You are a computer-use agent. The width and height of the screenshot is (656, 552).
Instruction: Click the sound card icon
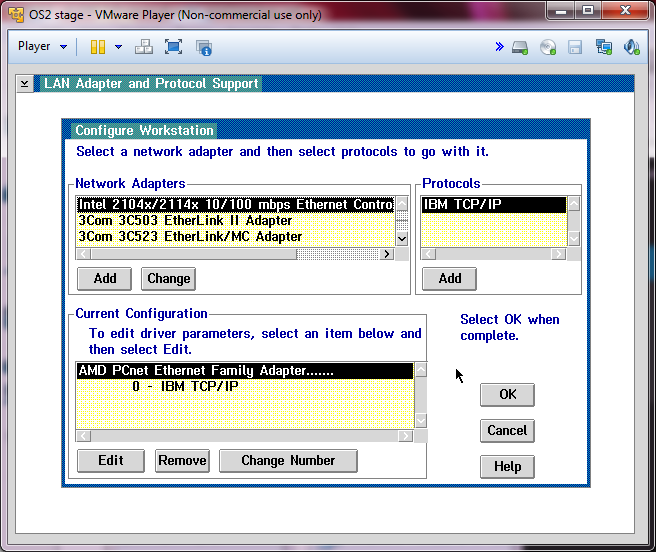(x=631, y=47)
